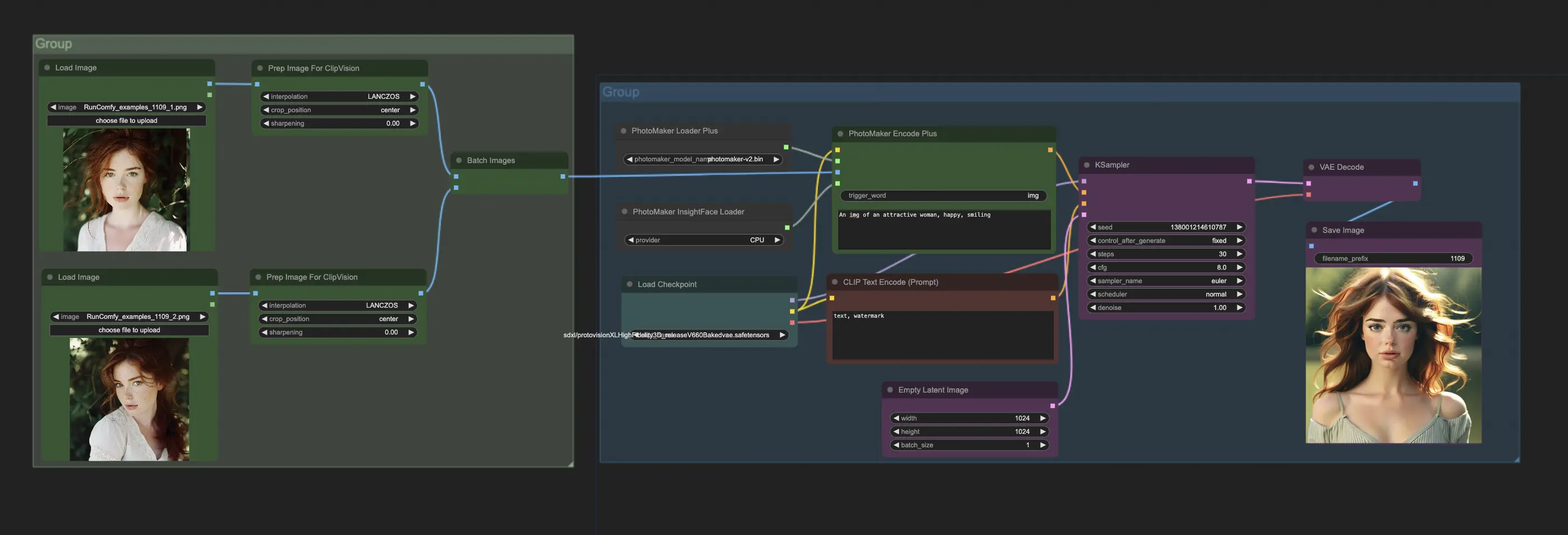Click the PhotoMaker Encode Plus output socket
The height and width of the screenshot is (535, 1568).
click(1050, 150)
